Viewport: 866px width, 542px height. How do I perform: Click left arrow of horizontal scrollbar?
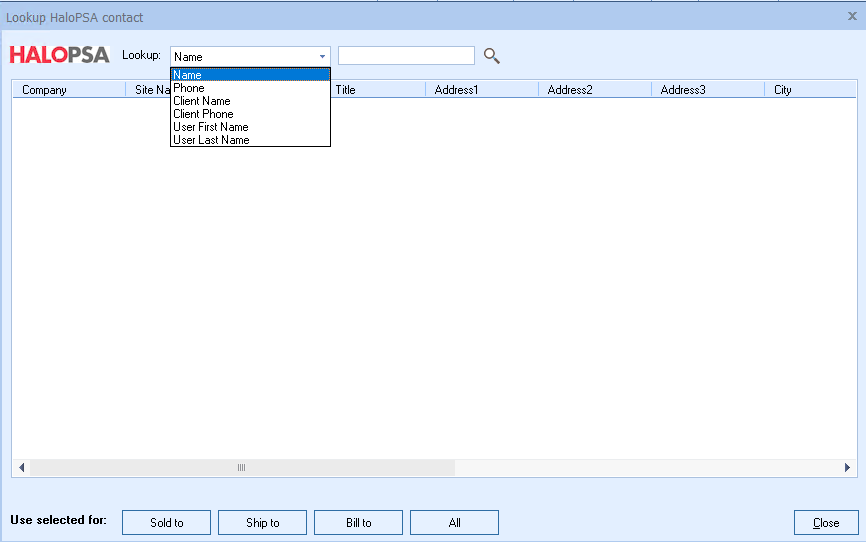pos(22,468)
